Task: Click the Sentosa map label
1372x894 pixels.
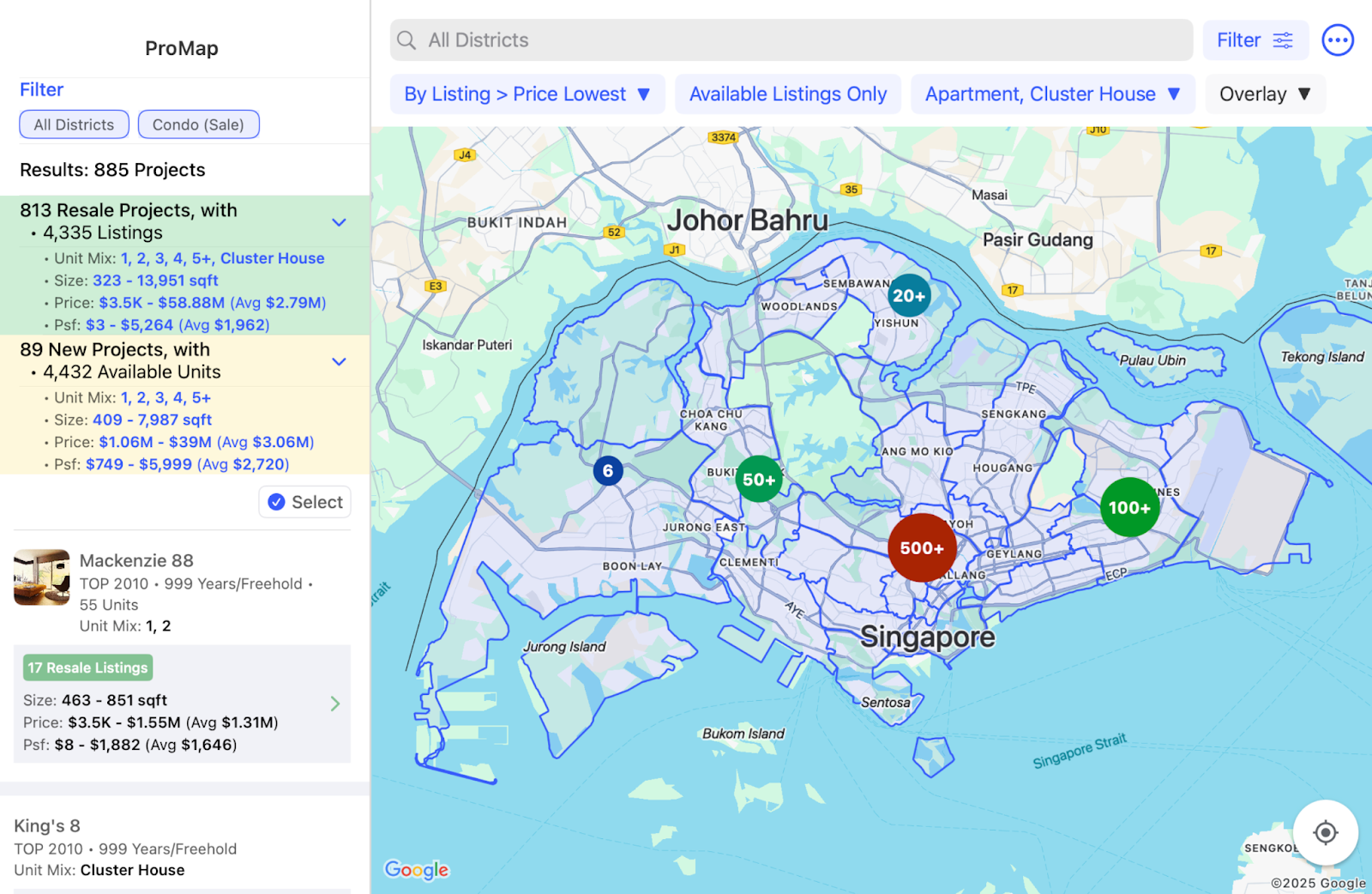Action: (886, 703)
